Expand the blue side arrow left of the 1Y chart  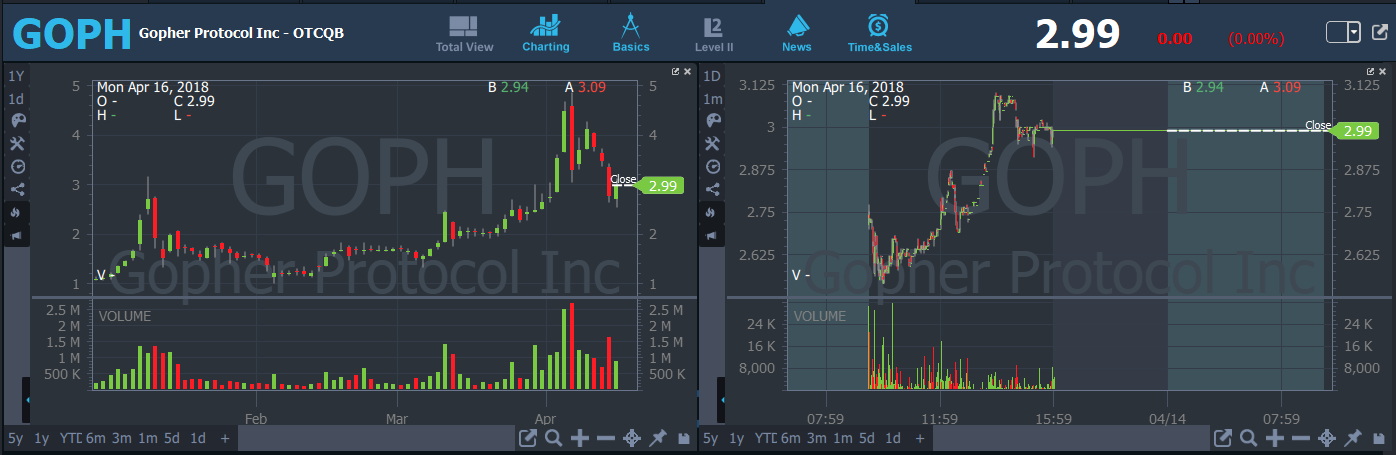point(28,400)
